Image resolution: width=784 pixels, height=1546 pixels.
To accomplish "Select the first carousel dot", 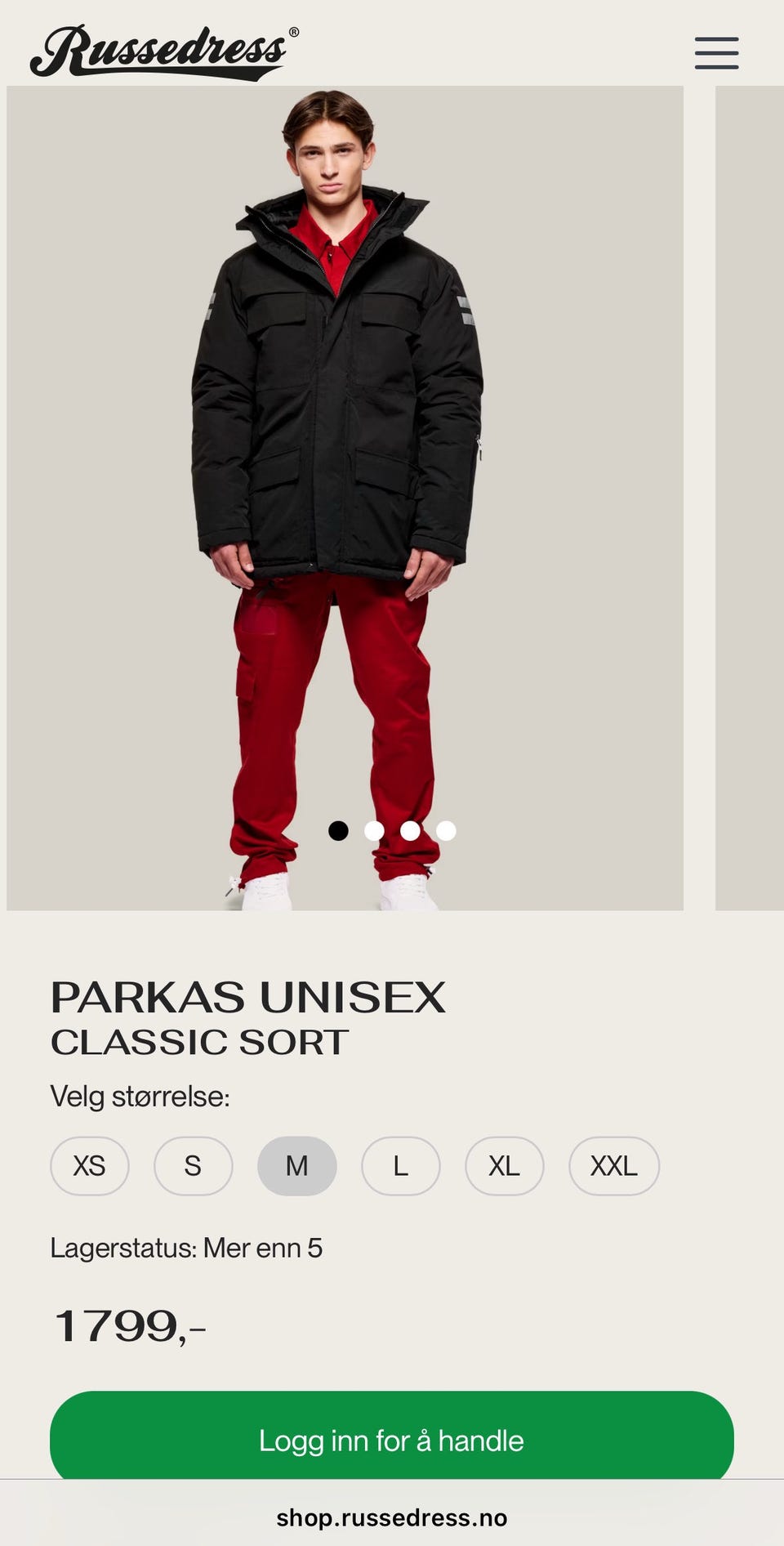I will (338, 830).
